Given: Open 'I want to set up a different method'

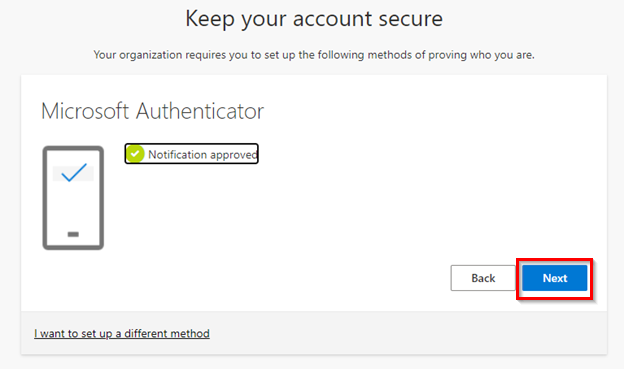Looking at the screenshot, I should [122, 333].
